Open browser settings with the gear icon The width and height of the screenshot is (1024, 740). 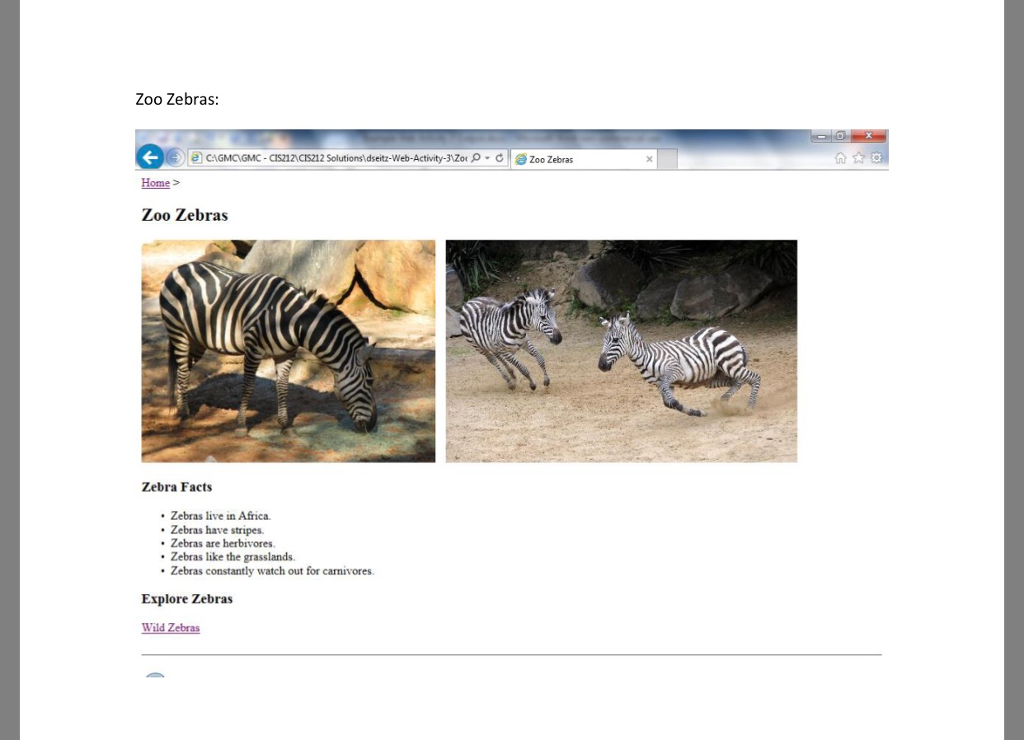pyautogui.click(x=876, y=158)
